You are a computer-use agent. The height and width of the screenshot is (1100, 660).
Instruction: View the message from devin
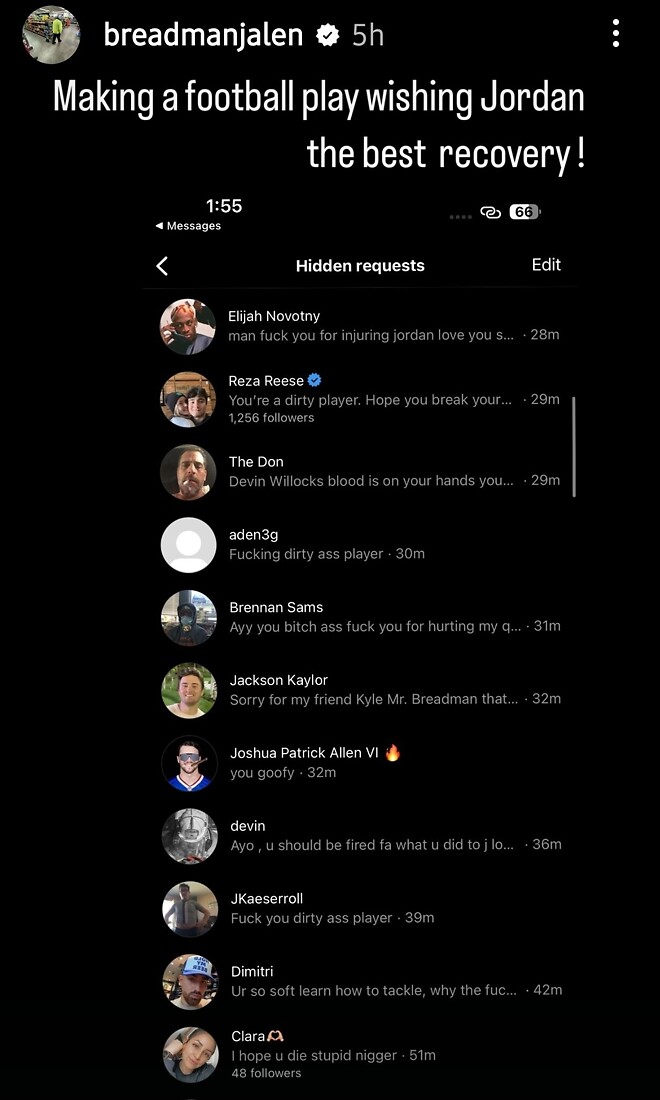(361, 836)
